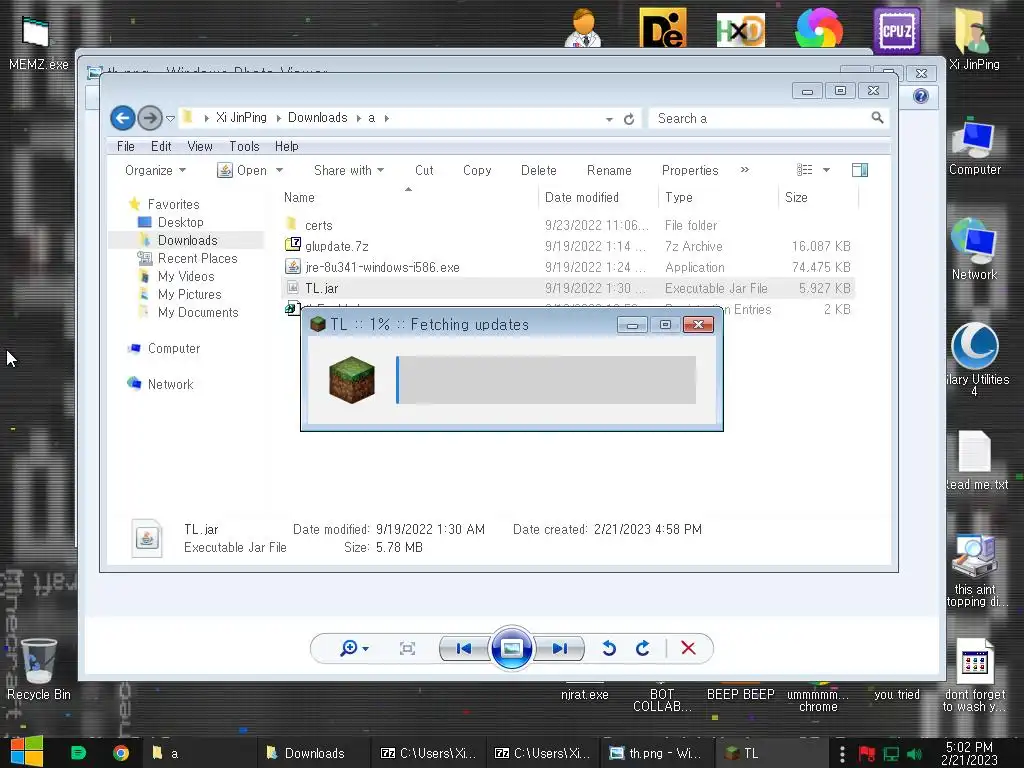Click Xi JinPing in the address breadcrumb

241,118
